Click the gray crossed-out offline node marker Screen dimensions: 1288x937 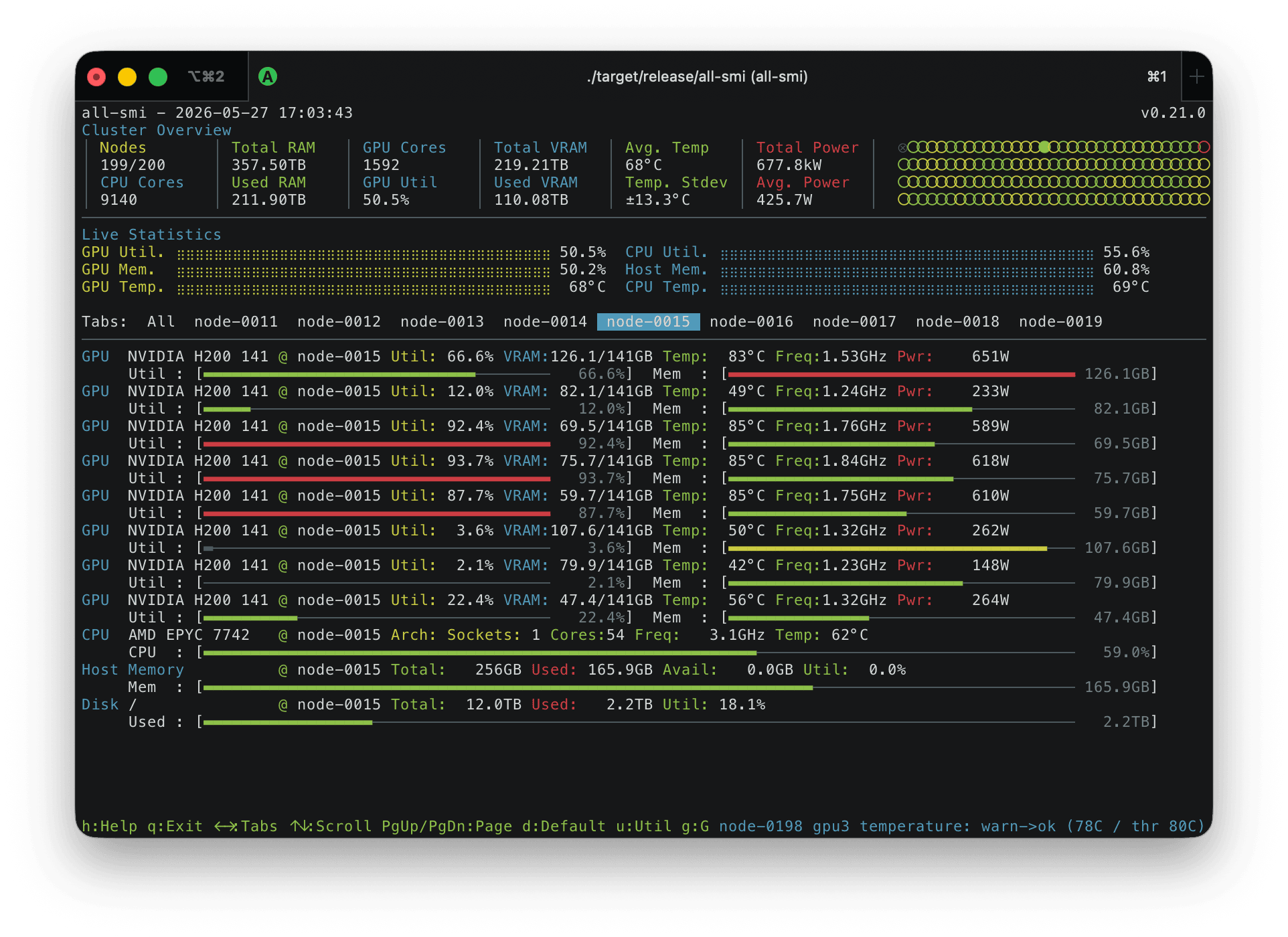(902, 147)
